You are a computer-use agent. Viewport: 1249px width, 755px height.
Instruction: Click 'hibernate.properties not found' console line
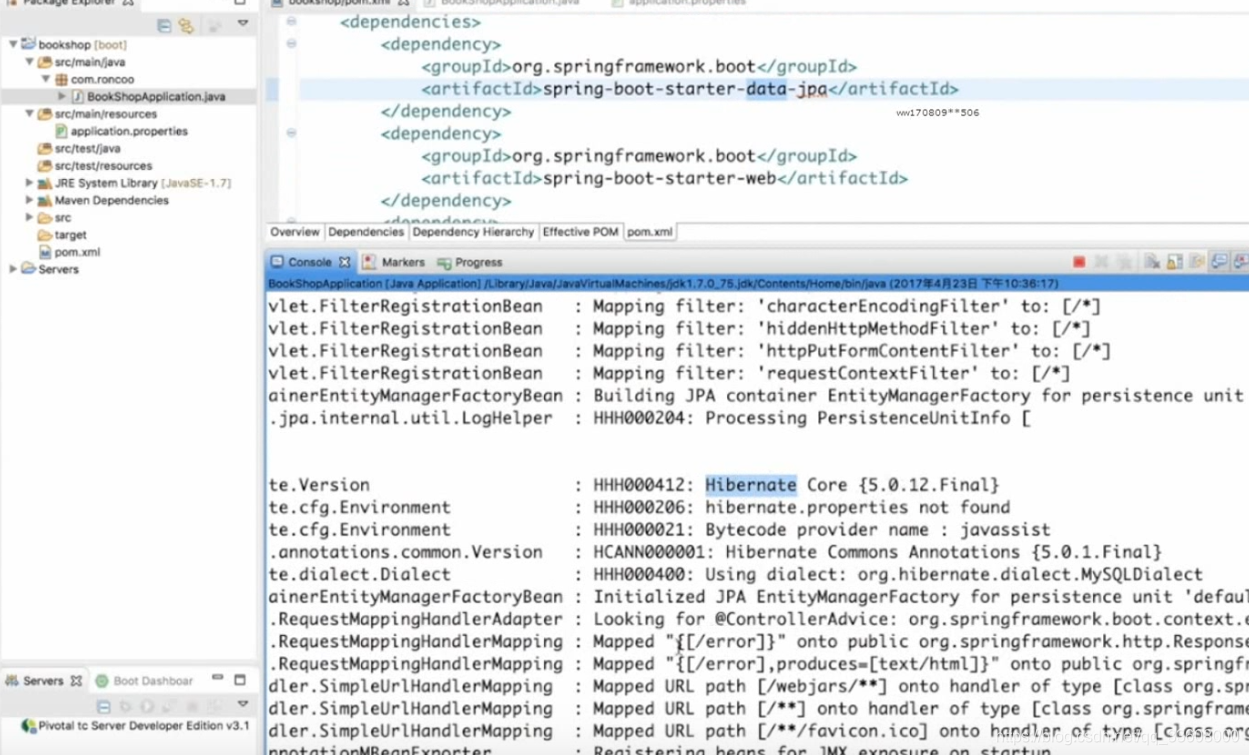click(x=858, y=508)
